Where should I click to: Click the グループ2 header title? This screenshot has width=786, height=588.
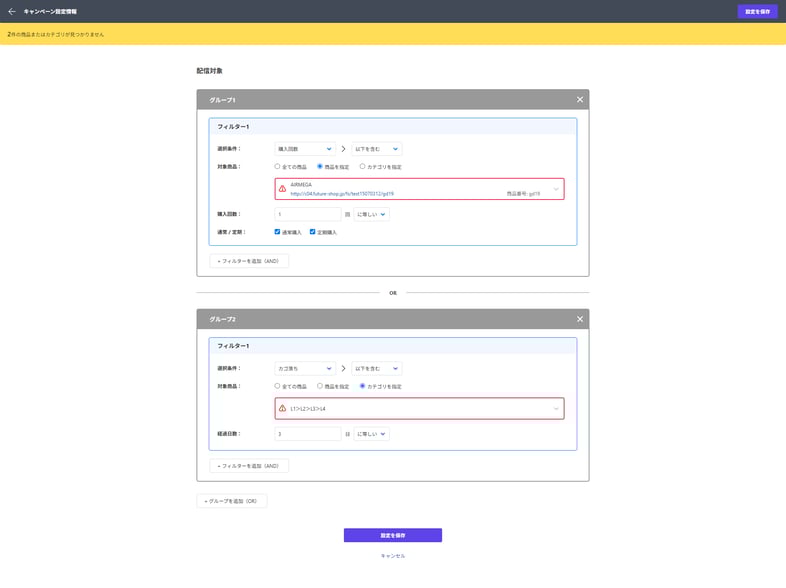pos(223,319)
